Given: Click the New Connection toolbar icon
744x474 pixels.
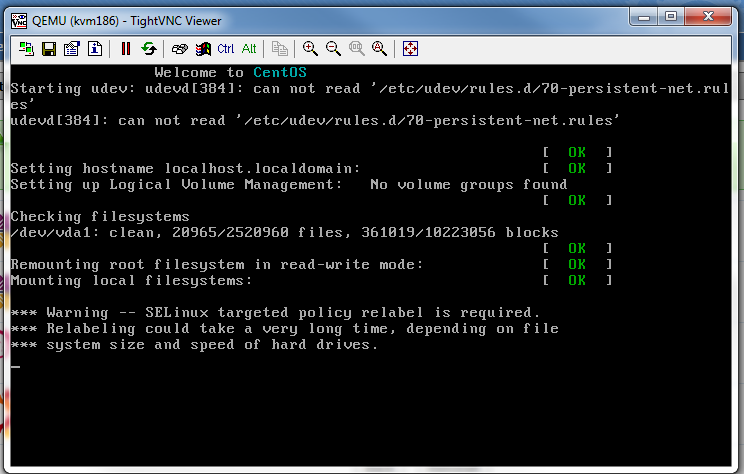Looking at the screenshot, I should point(27,48).
